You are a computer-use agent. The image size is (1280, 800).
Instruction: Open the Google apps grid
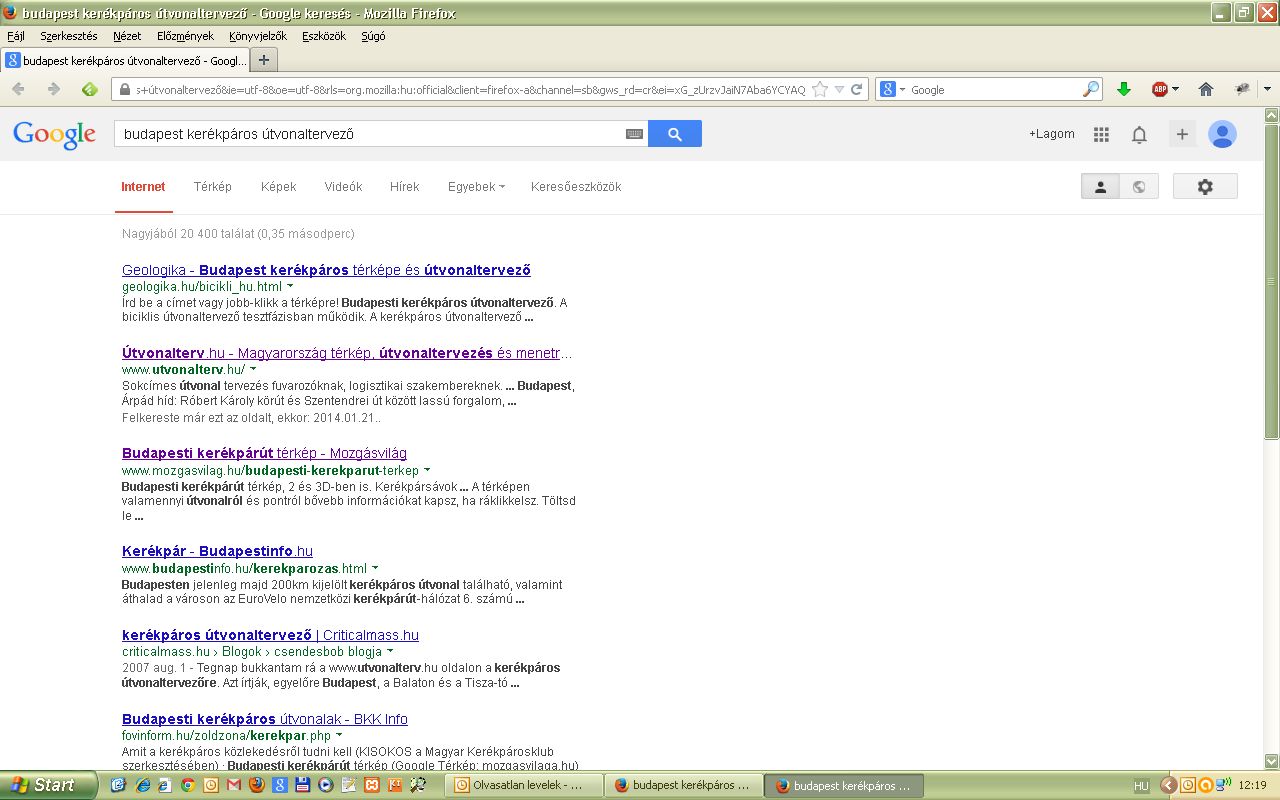(x=1101, y=134)
